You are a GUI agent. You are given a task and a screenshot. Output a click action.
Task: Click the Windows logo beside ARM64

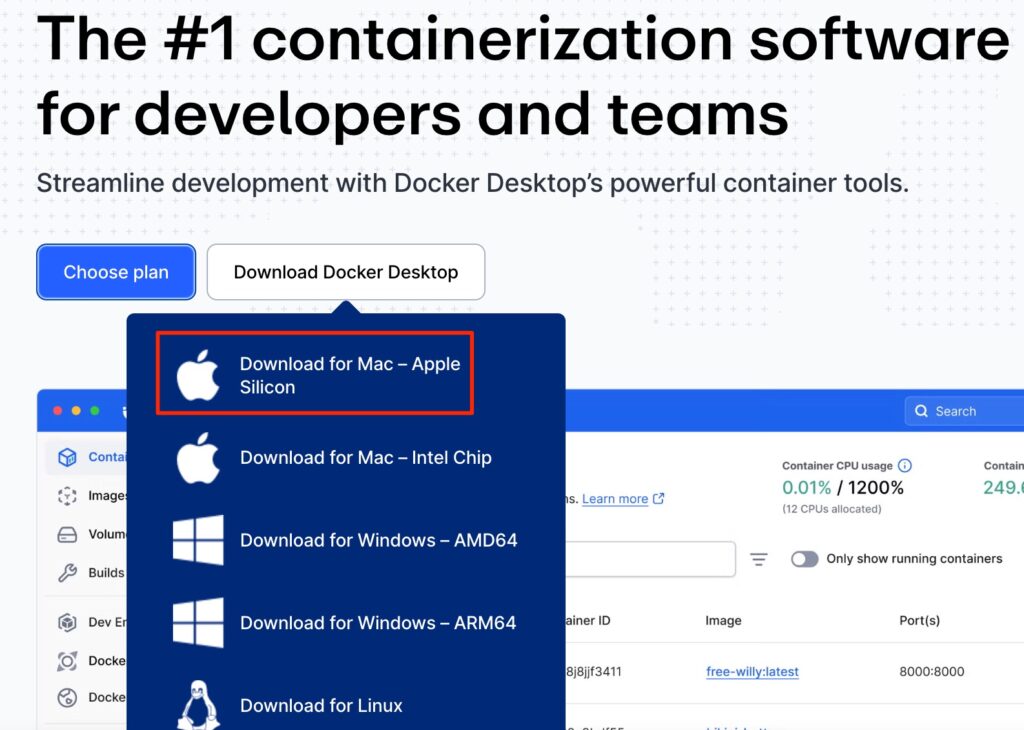pyautogui.click(x=198, y=623)
